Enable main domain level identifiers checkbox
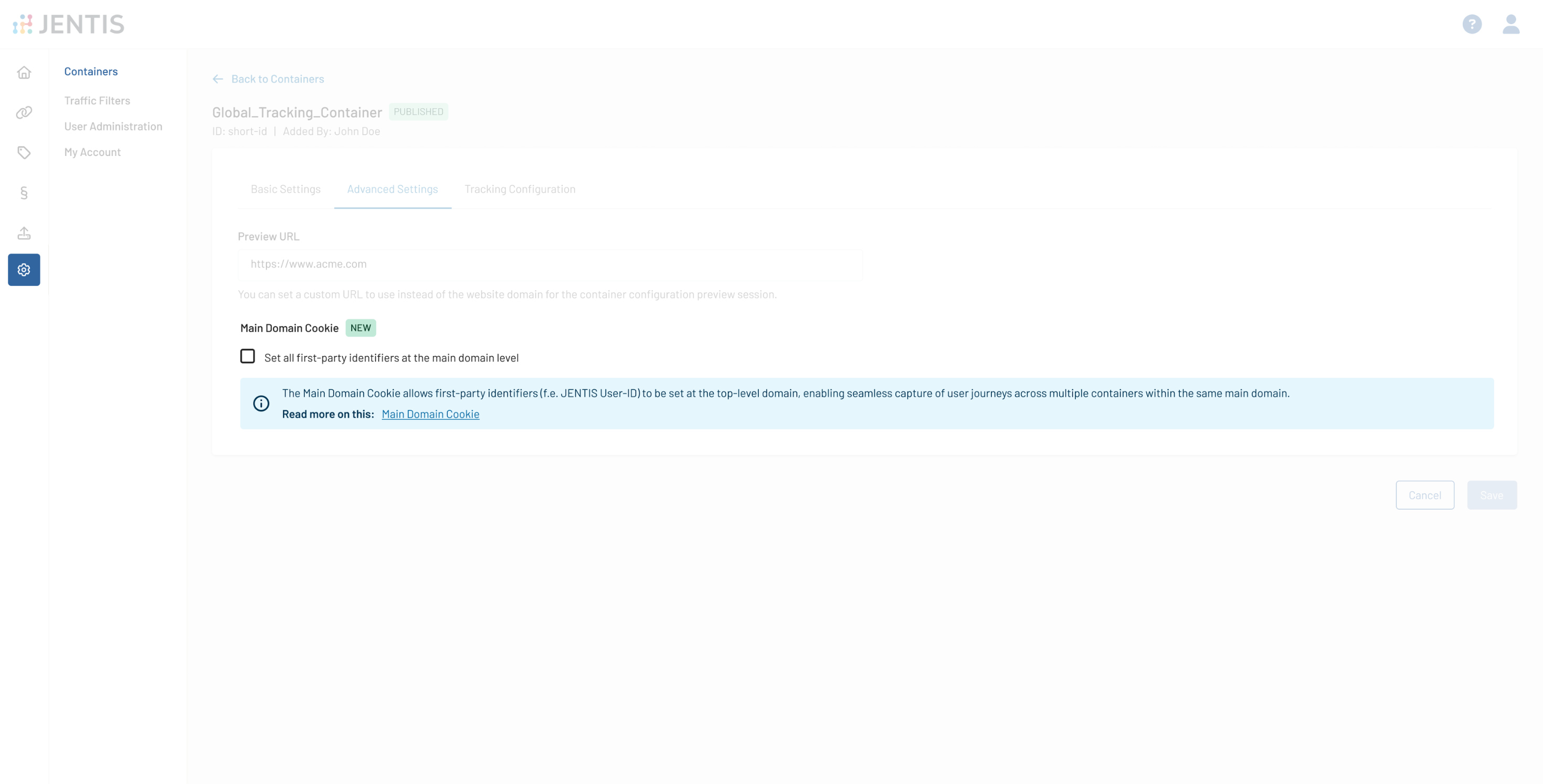The height and width of the screenshot is (784, 1543). tap(247, 356)
